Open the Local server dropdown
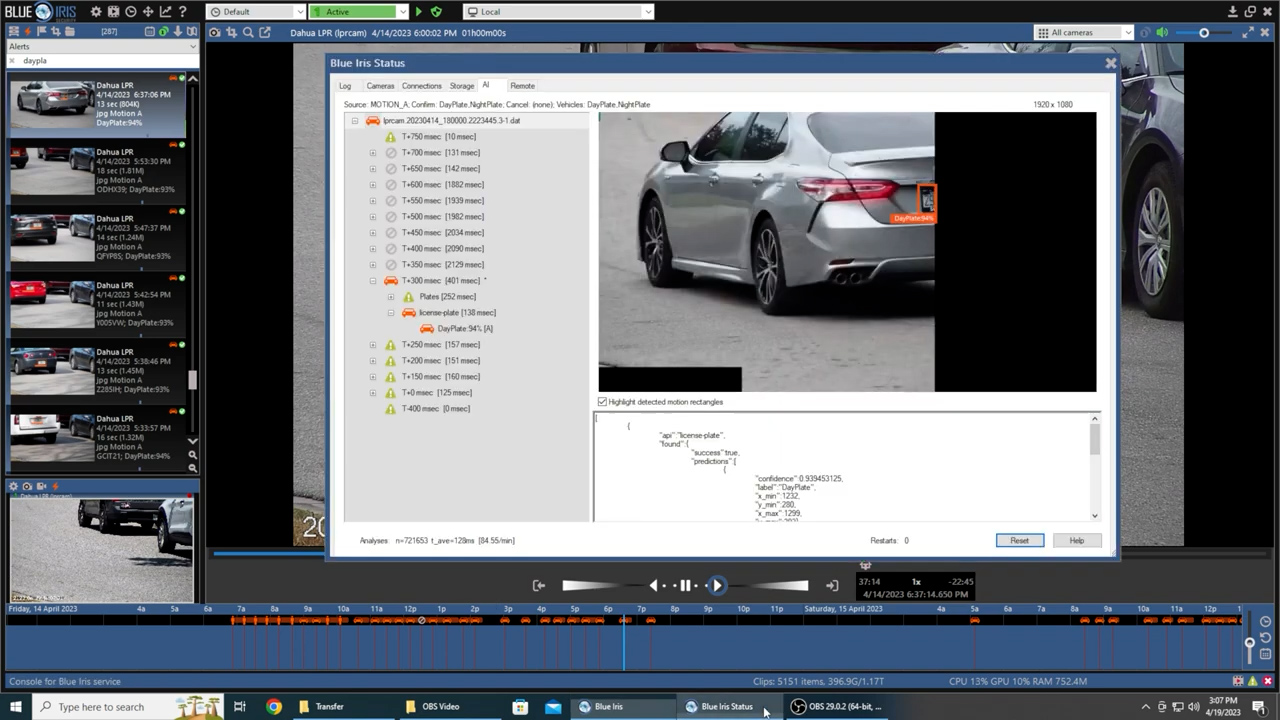 click(558, 12)
